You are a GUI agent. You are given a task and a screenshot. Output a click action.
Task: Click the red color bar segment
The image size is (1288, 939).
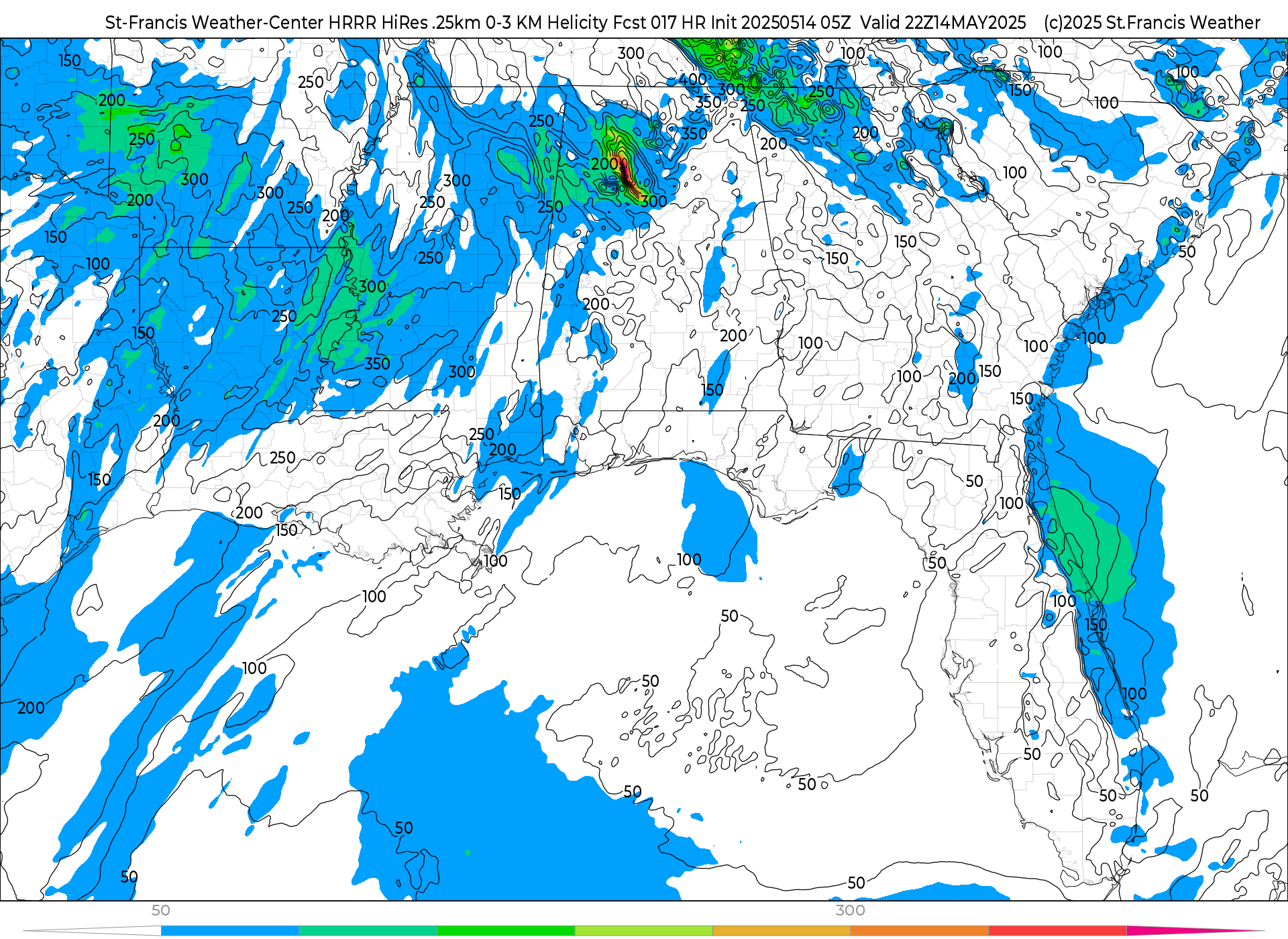pos(1058,930)
